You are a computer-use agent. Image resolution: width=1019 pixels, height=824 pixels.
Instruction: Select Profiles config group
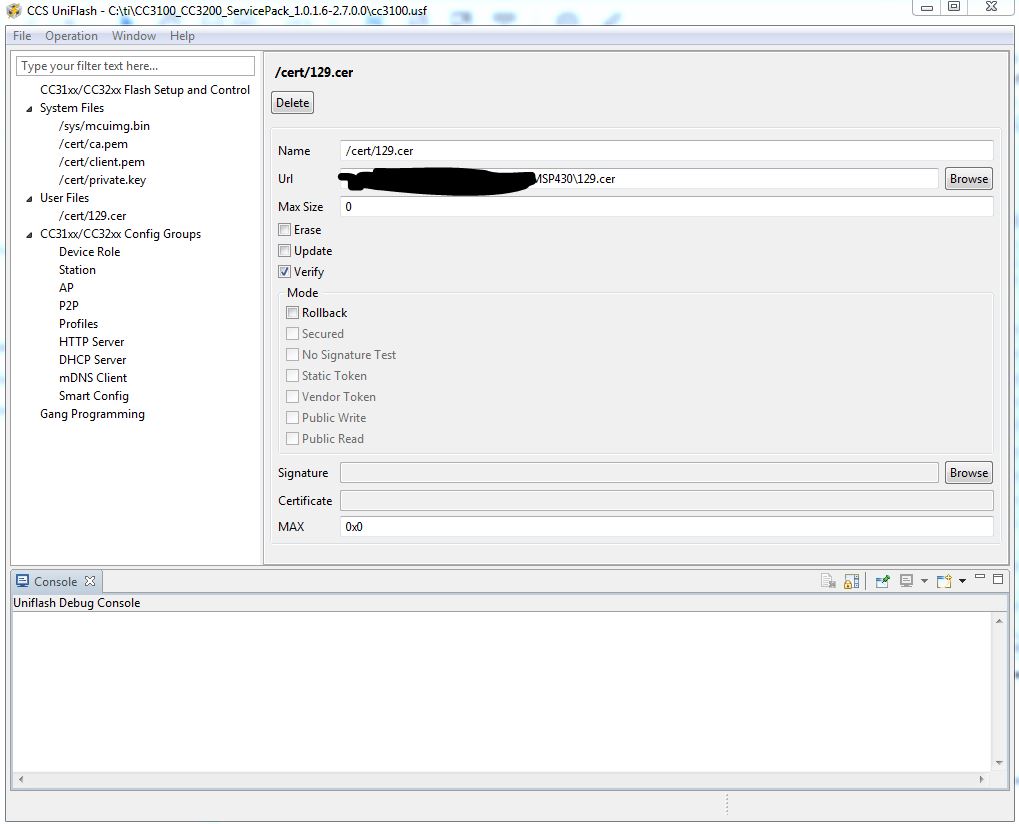click(79, 324)
